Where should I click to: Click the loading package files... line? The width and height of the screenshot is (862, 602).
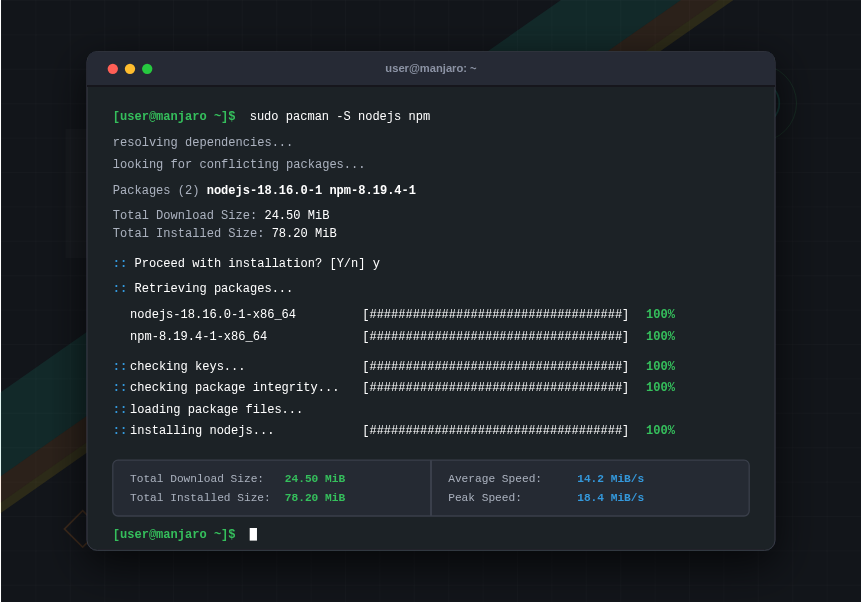tap(208, 409)
